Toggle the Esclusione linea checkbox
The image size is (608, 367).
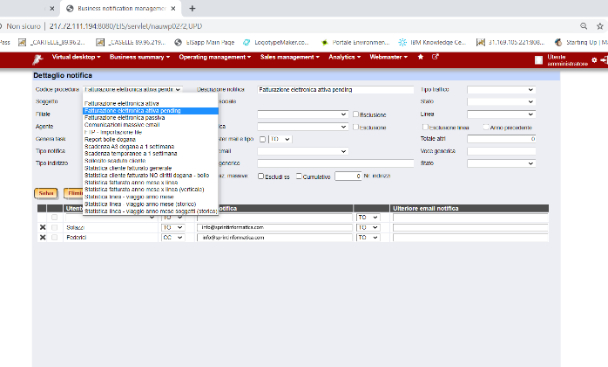click(425, 127)
